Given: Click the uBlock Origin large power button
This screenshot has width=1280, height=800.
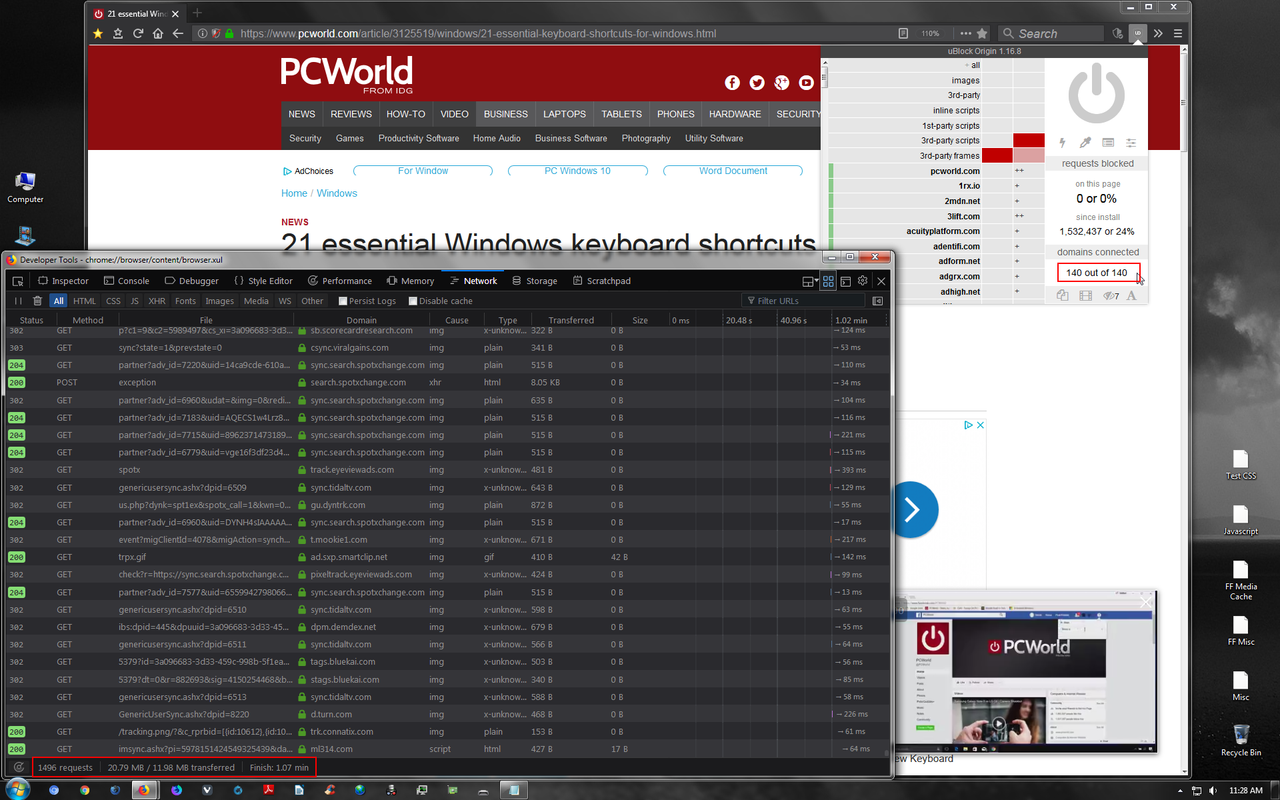Looking at the screenshot, I should pos(1096,93).
